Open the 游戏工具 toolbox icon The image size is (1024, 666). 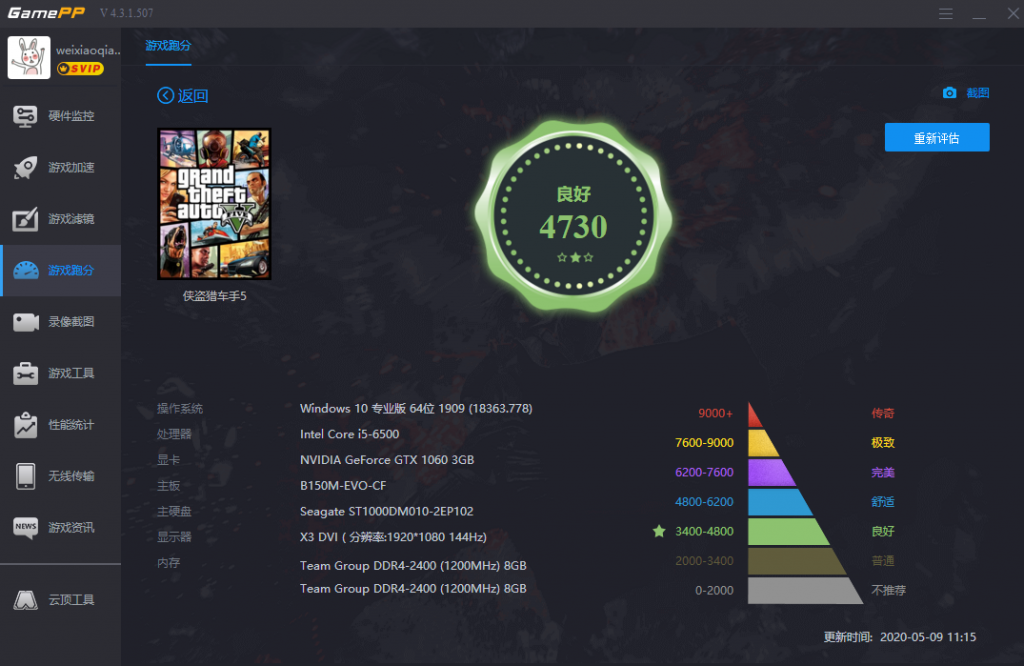tap(25, 373)
